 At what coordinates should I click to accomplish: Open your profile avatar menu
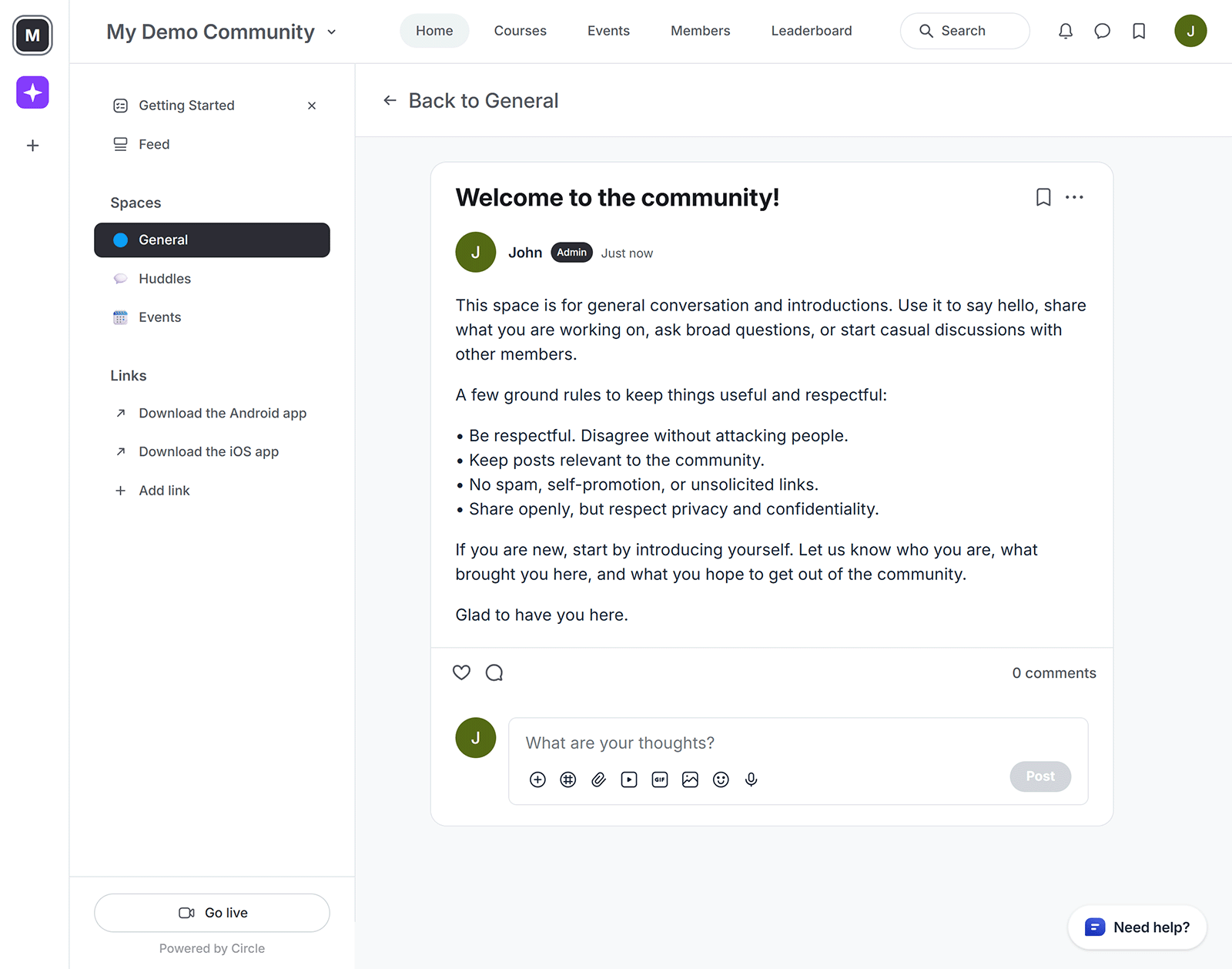[x=1190, y=31]
